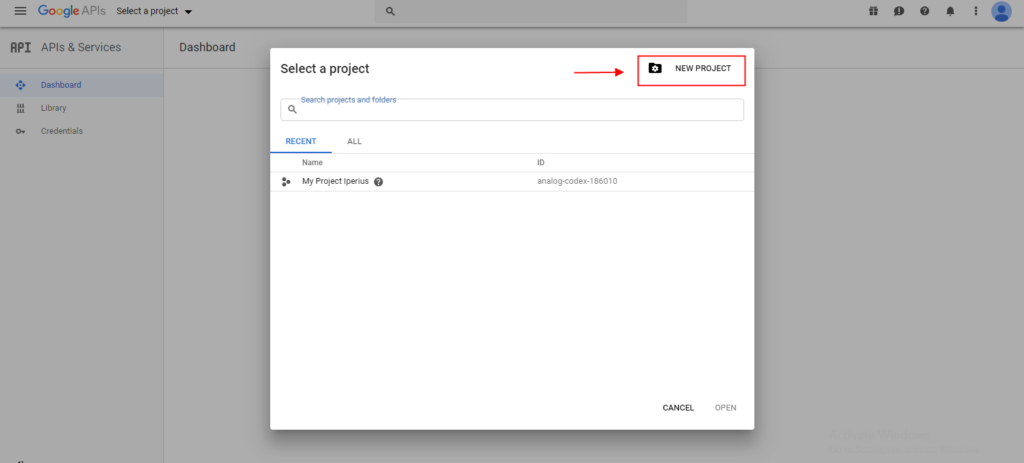Click the API icon beside APIs & Services
This screenshot has width=1024, height=463.
click(x=20, y=48)
